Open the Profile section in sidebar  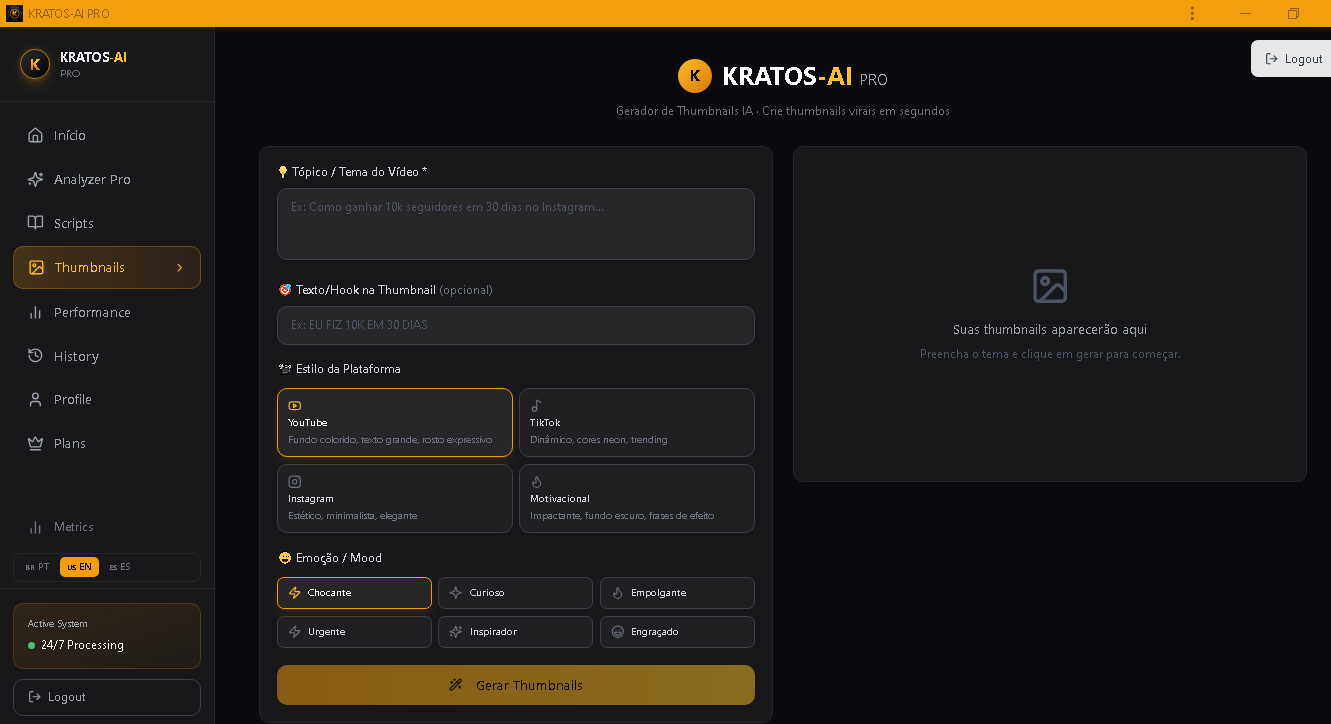pos(36,399)
